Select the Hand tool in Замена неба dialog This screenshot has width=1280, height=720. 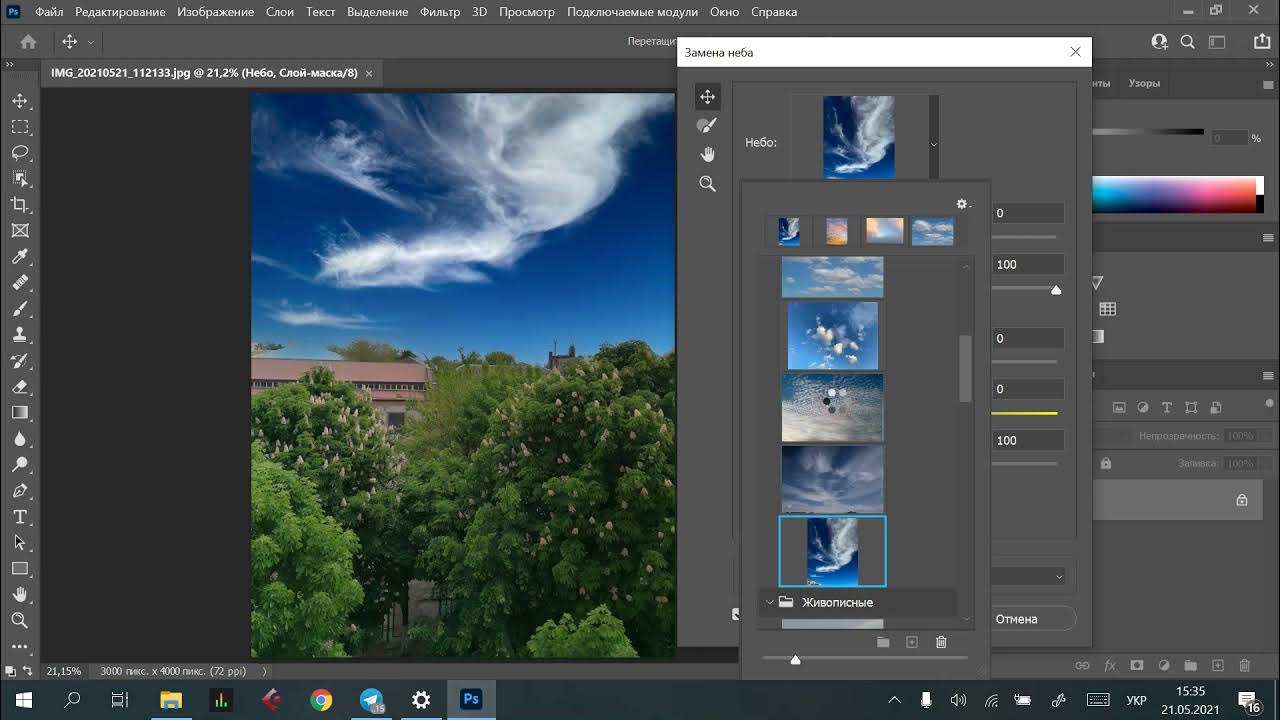pos(707,154)
